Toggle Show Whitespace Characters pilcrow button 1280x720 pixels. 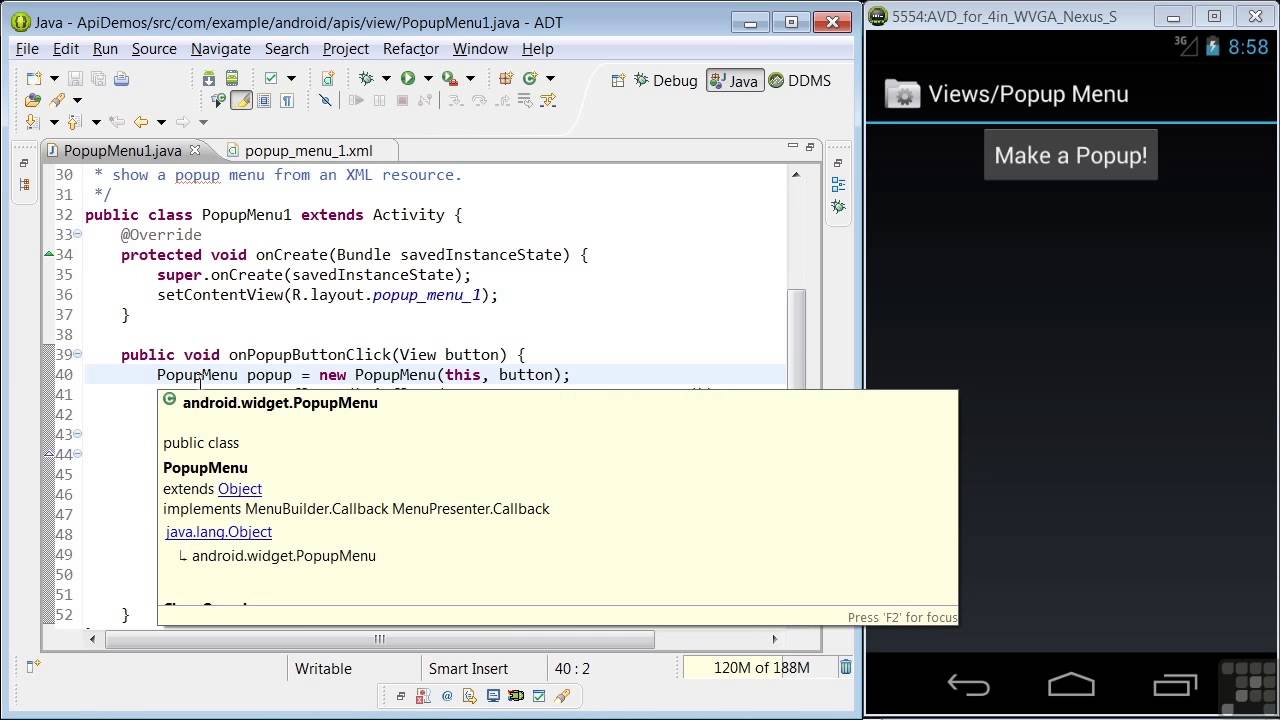coord(286,100)
